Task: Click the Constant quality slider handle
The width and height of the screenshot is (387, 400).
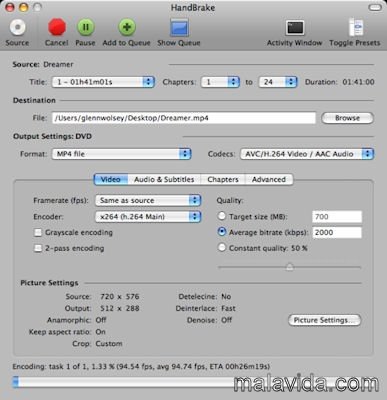Action: pos(290,267)
